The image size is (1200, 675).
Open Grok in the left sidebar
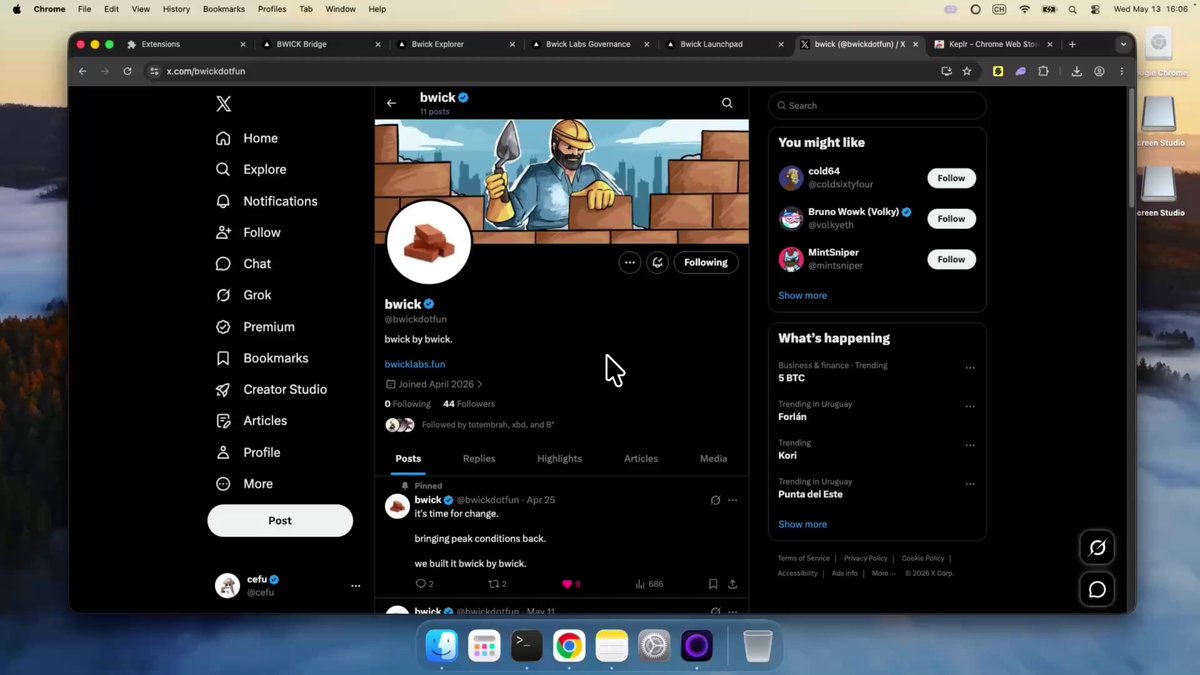243,295
